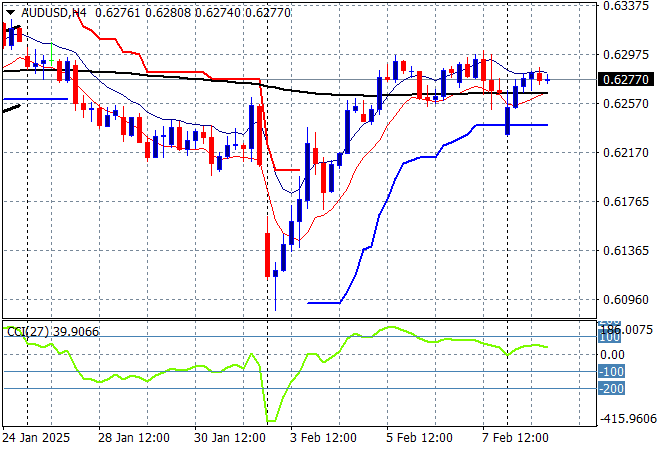Click the OHLC values 0.62761 0.62808 0.62740 0.62770
This screenshot has width=660, height=450.
click(x=193, y=13)
